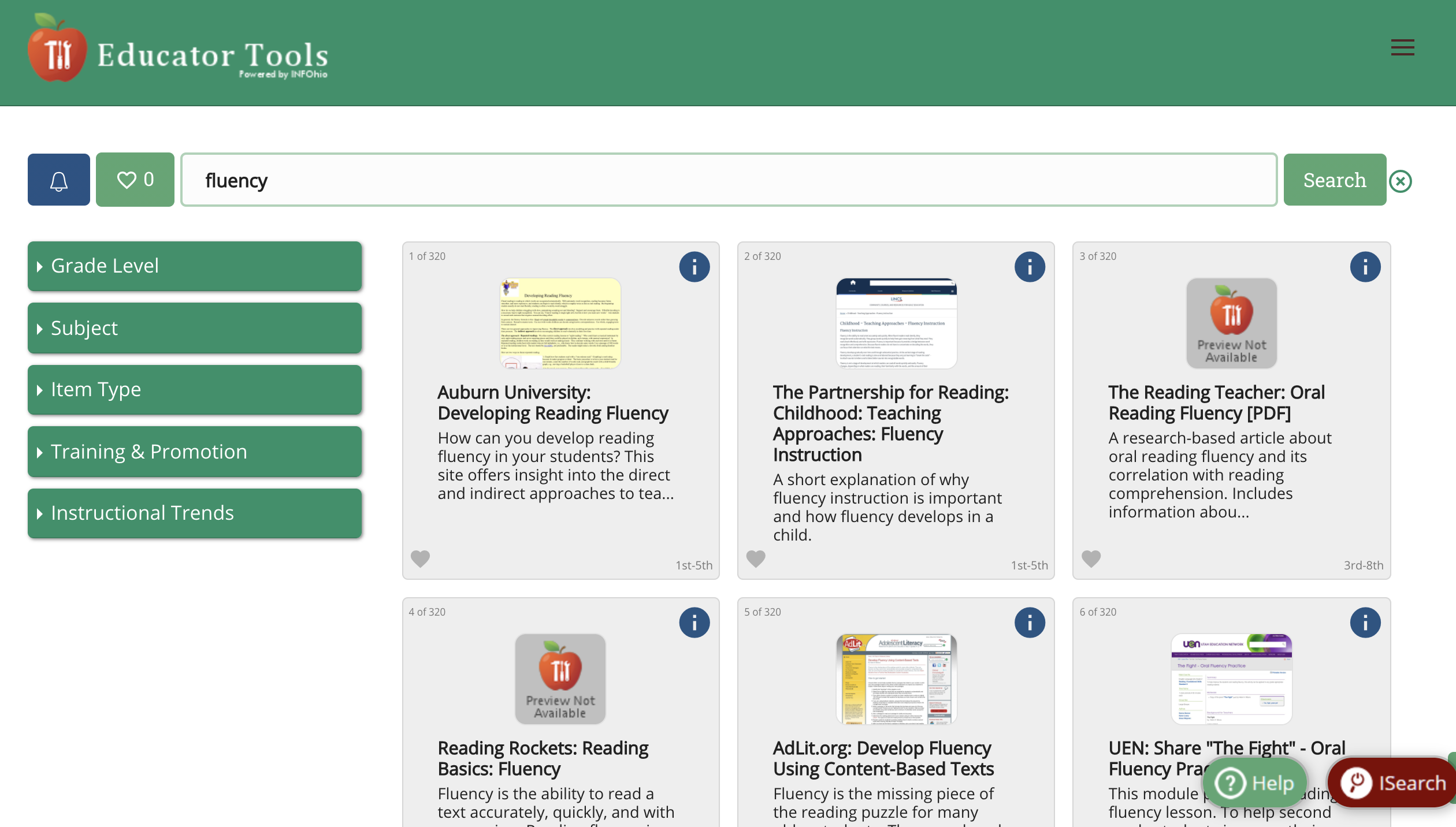
Task: Open the UEN preview thumbnail
Action: coord(1231,679)
